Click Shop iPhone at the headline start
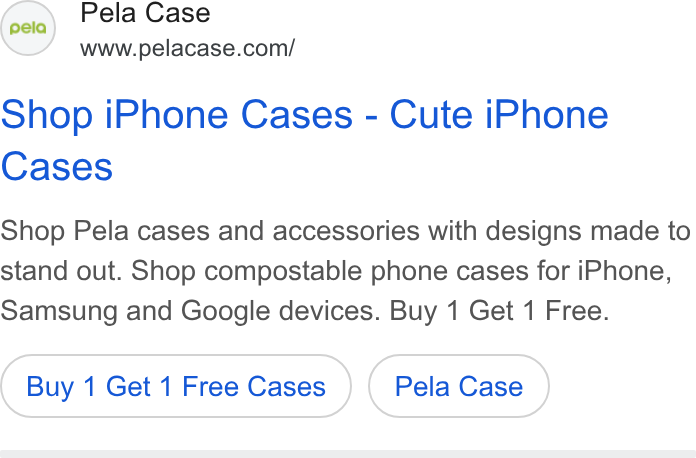The height and width of the screenshot is (458, 696). (x=115, y=115)
